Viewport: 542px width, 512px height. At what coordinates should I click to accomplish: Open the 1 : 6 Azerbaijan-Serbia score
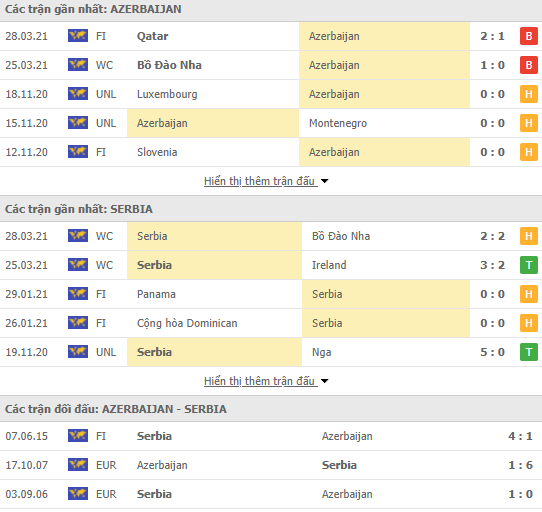pyautogui.click(x=520, y=465)
